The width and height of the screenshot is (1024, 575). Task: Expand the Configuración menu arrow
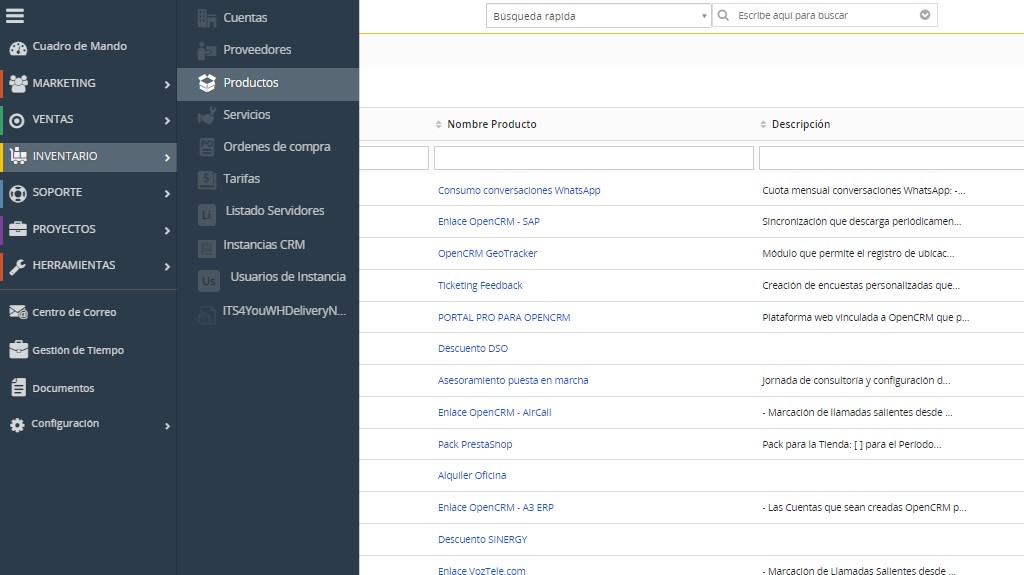coord(167,426)
